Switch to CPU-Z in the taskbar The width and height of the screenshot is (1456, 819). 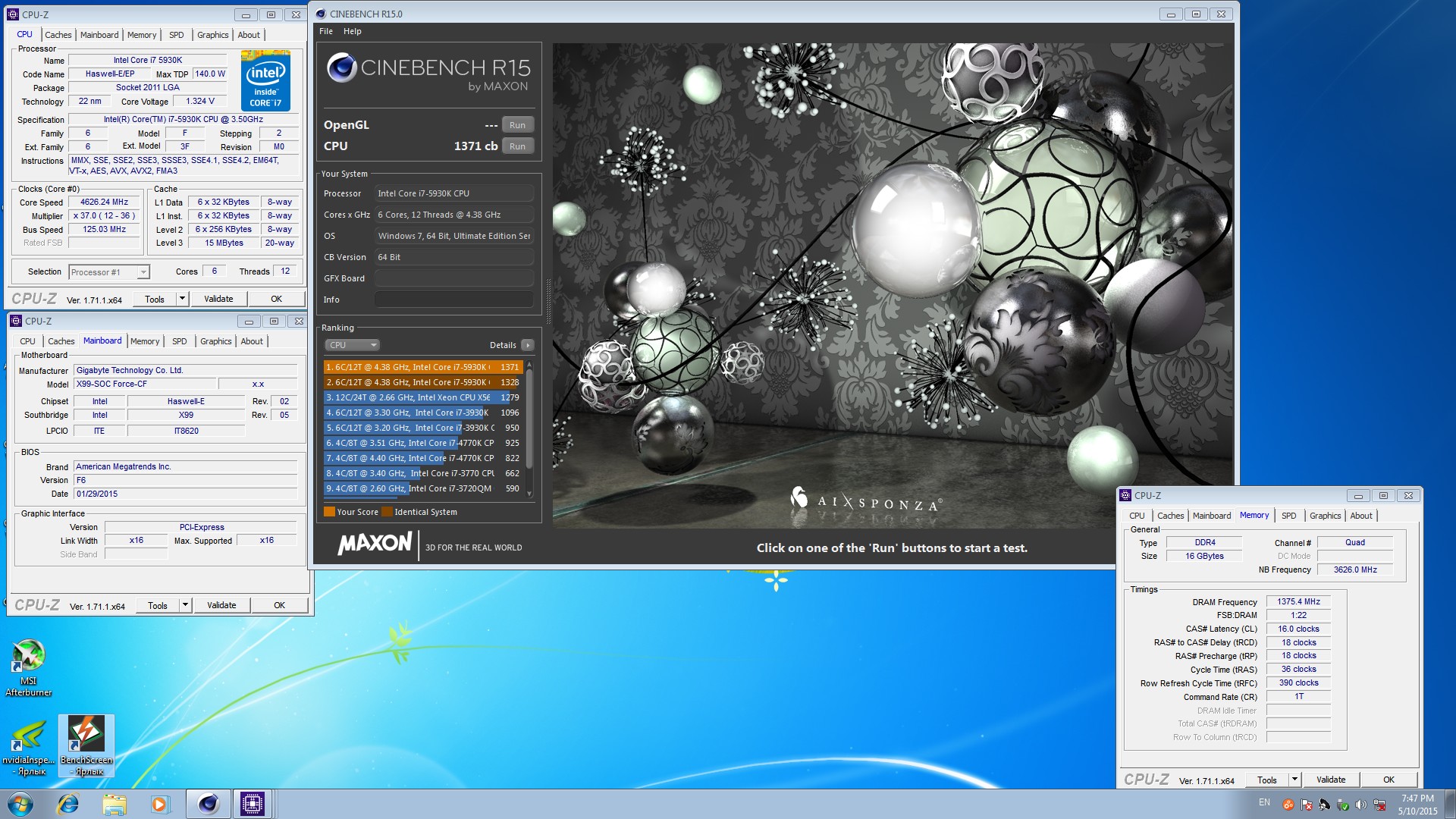pyautogui.click(x=252, y=804)
